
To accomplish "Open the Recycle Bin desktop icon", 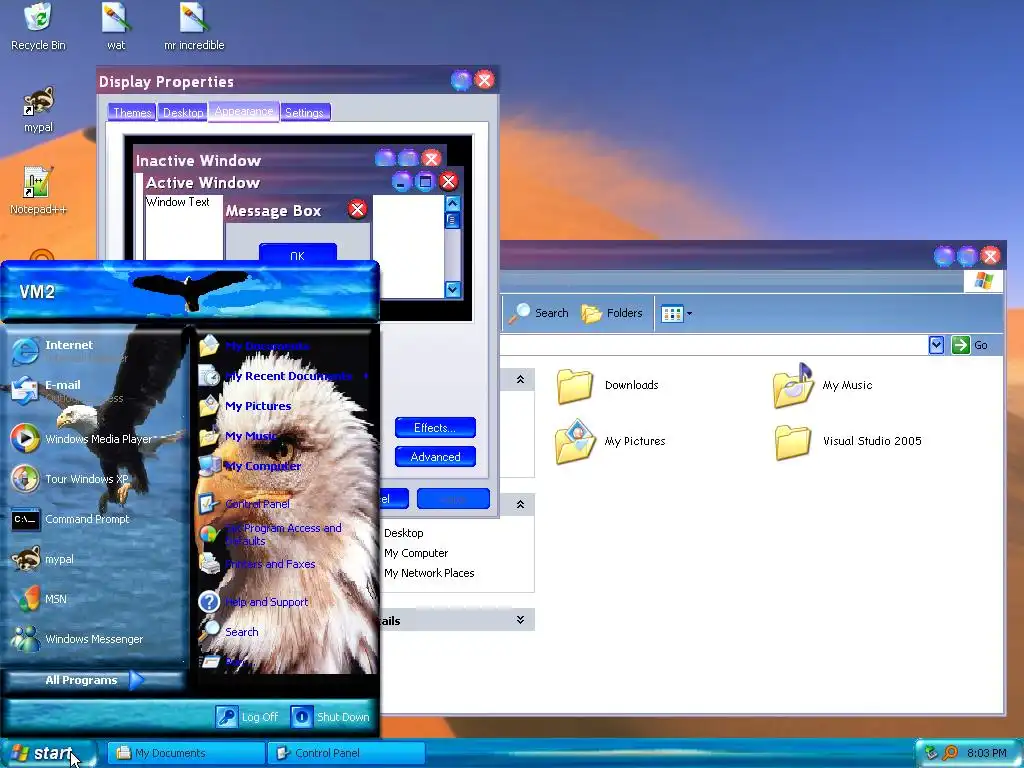I will pyautogui.click(x=38, y=27).
